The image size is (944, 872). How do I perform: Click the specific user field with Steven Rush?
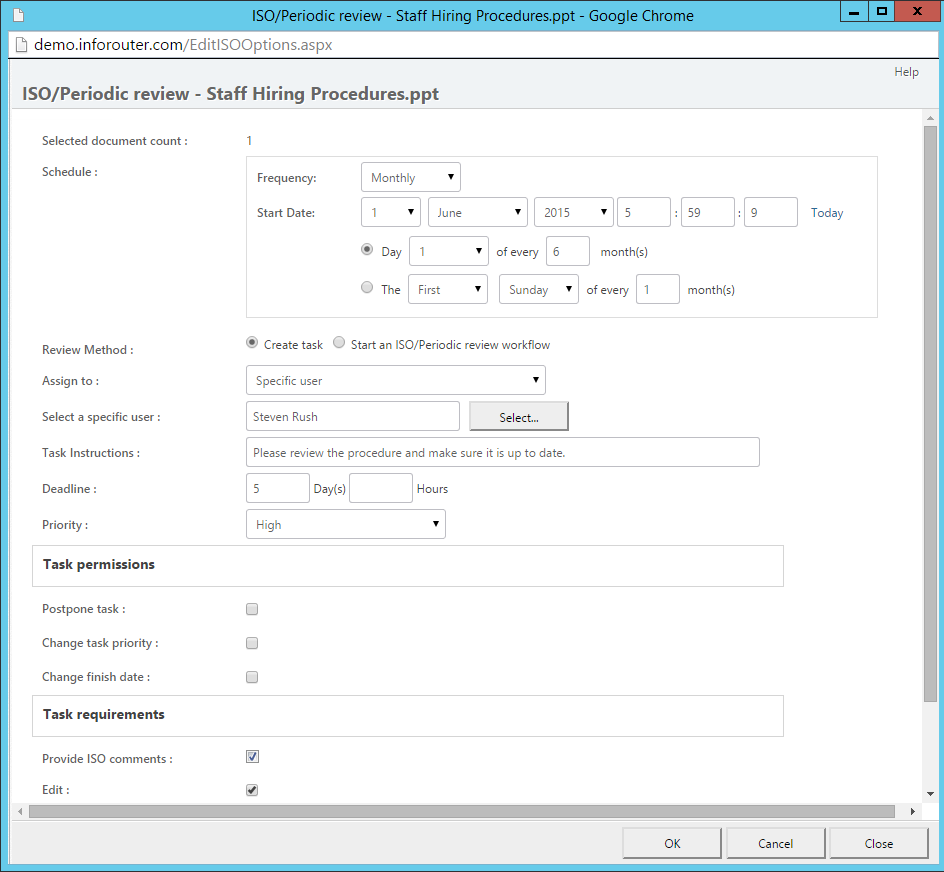click(x=353, y=416)
